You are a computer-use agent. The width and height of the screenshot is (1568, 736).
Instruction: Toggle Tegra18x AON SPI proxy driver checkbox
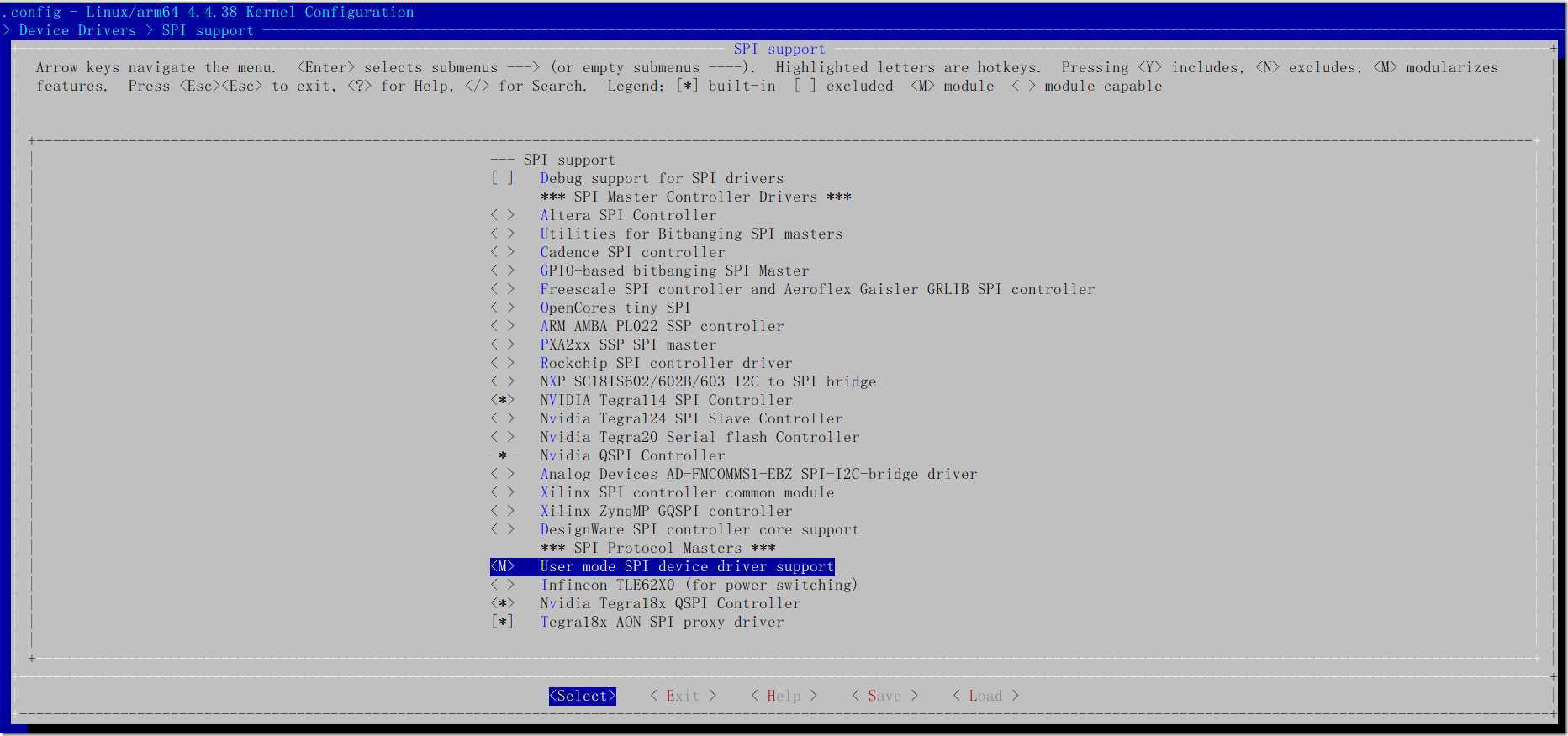coord(502,622)
